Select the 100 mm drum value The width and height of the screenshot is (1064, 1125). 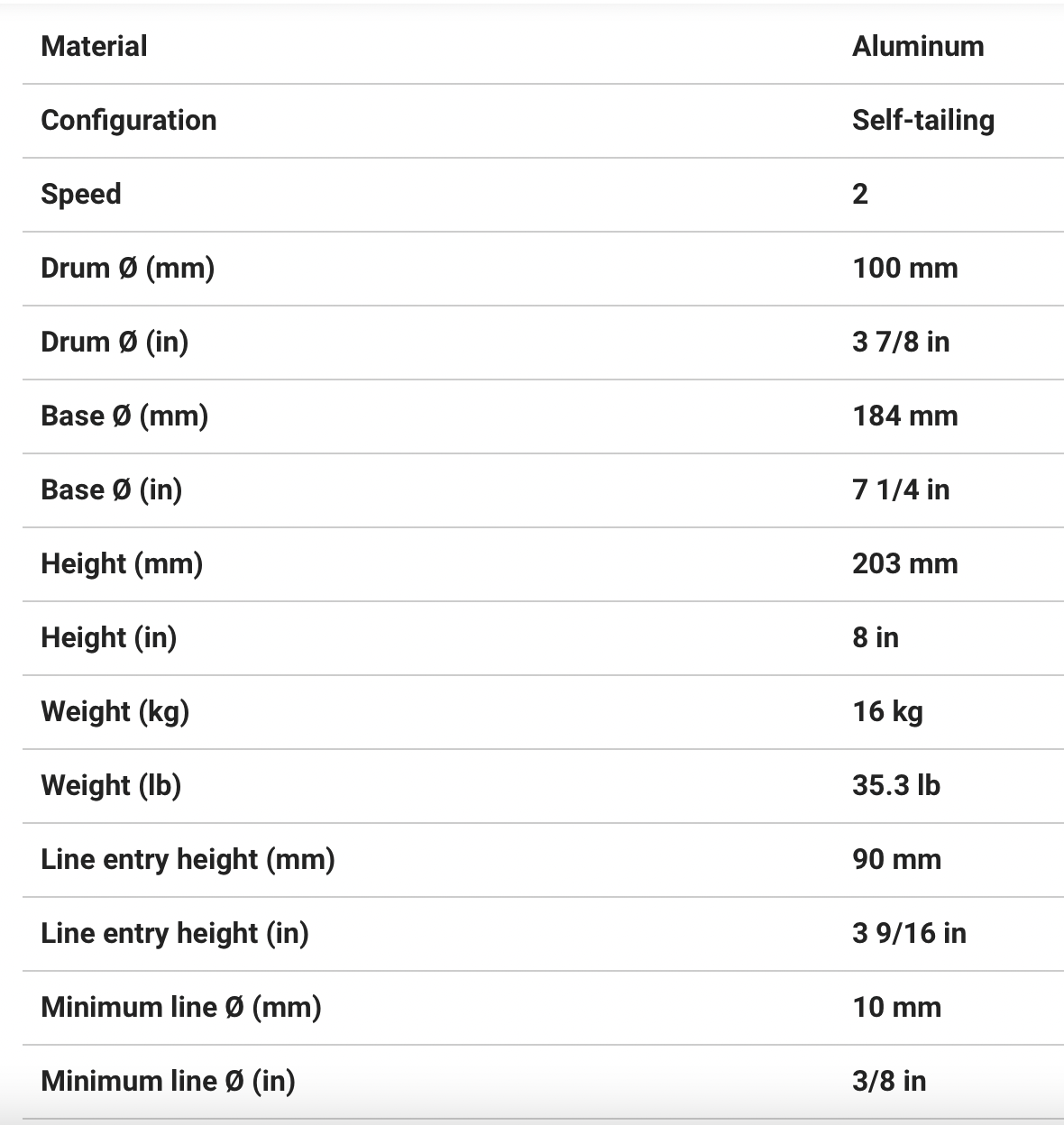pyautogui.click(x=905, y=269)
